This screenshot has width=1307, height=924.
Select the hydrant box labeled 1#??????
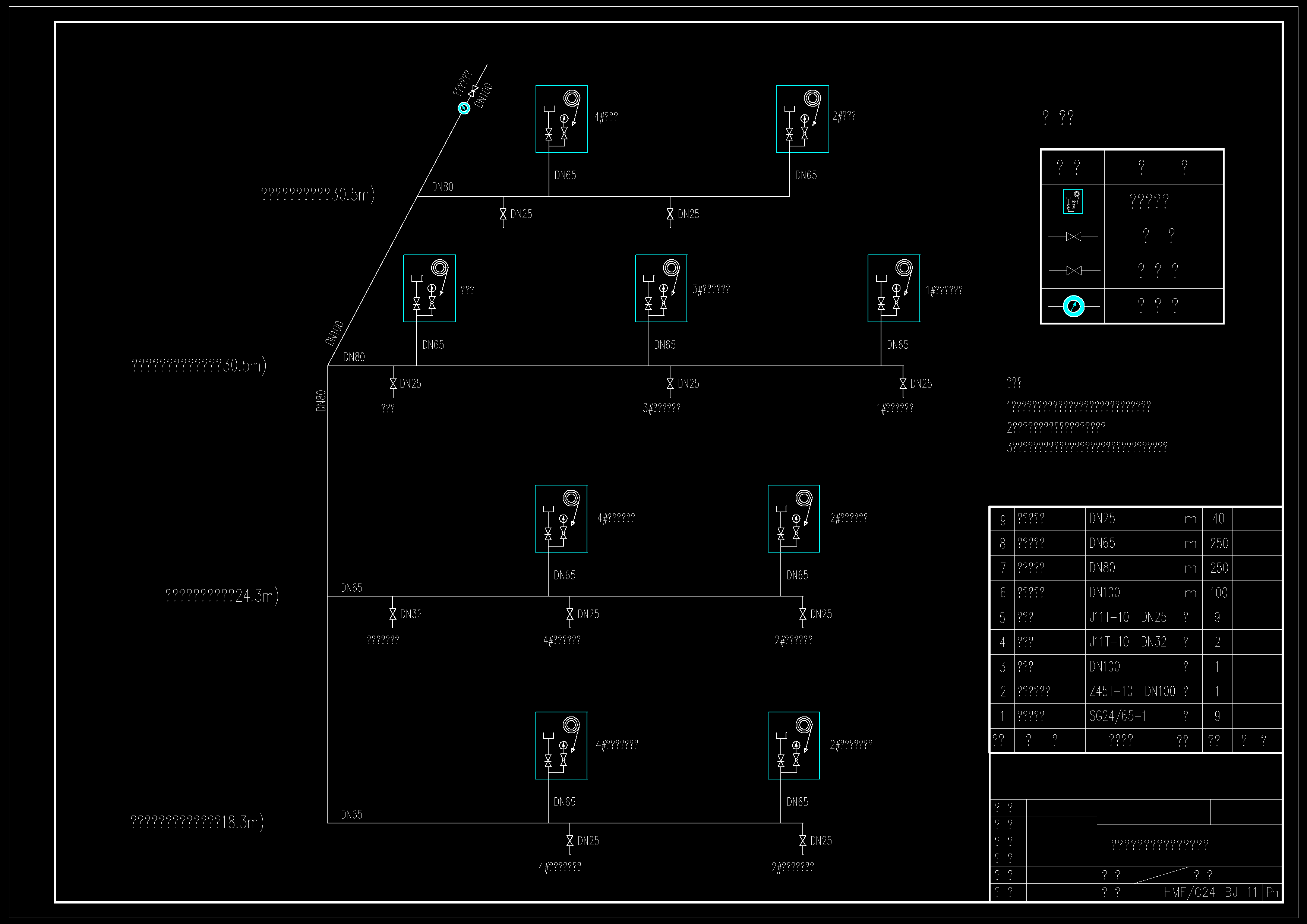click(x=894, y=288)
